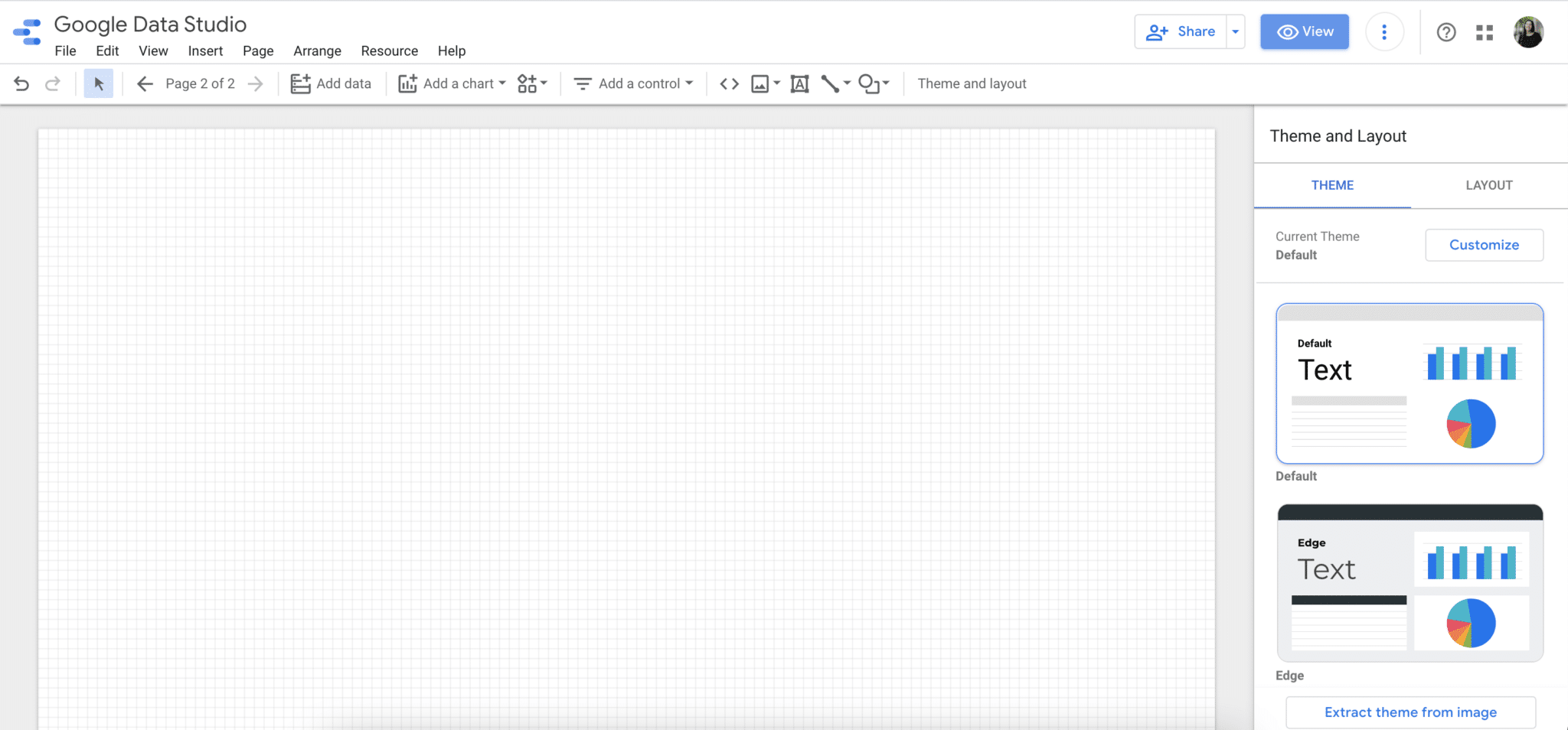Insert a text box tool

pos(799,84)
